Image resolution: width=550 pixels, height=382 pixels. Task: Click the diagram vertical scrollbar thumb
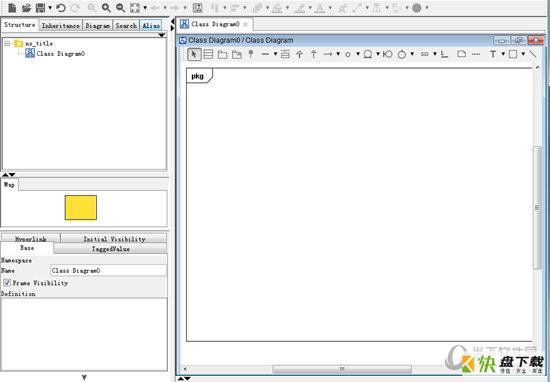537,208
